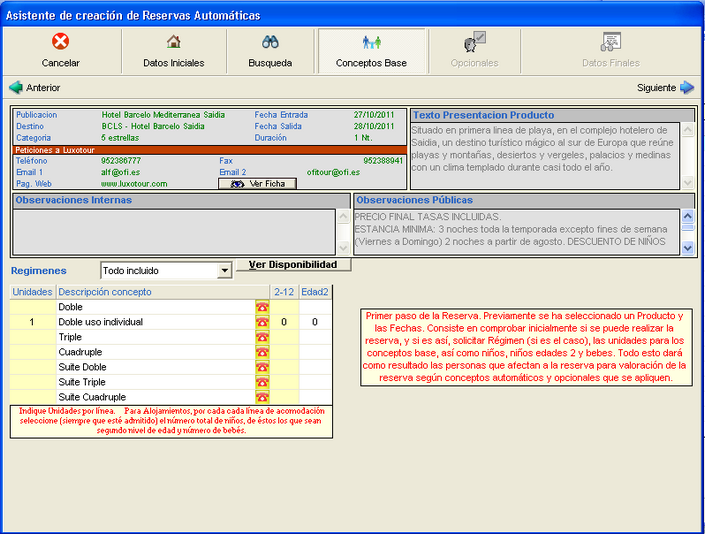This screenshot has height=534, width=705.
Task: Click down arrow of Observaciones Internas scrollbar
Action: click(x=344, y=248)
